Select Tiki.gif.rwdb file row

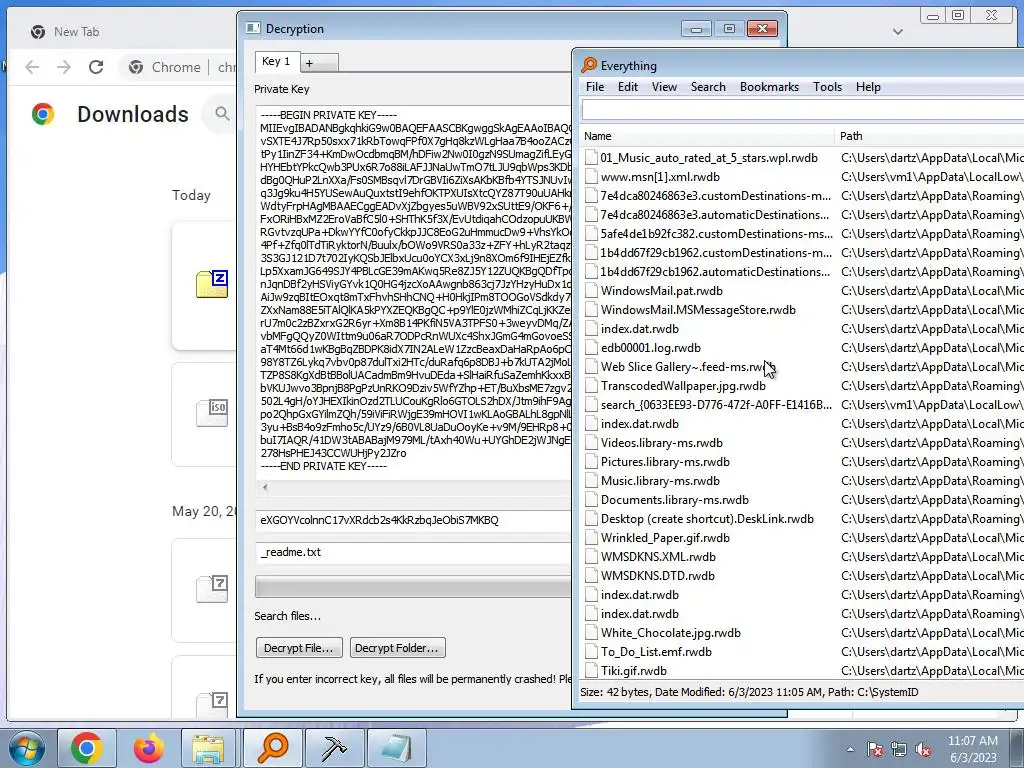point(633,671)
